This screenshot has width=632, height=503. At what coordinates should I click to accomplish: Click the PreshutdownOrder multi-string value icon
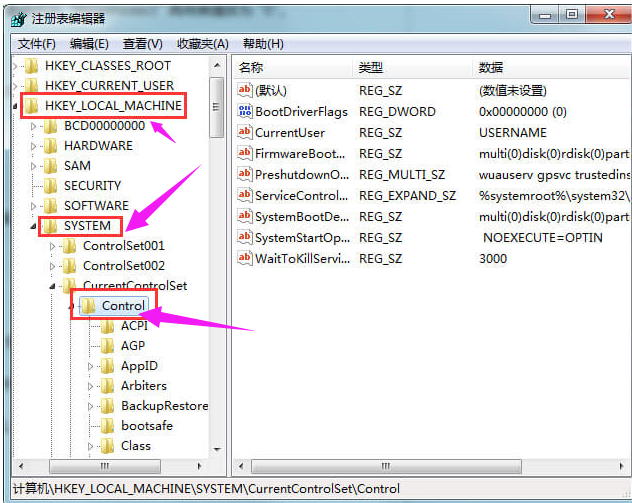[x=245, y=174]
